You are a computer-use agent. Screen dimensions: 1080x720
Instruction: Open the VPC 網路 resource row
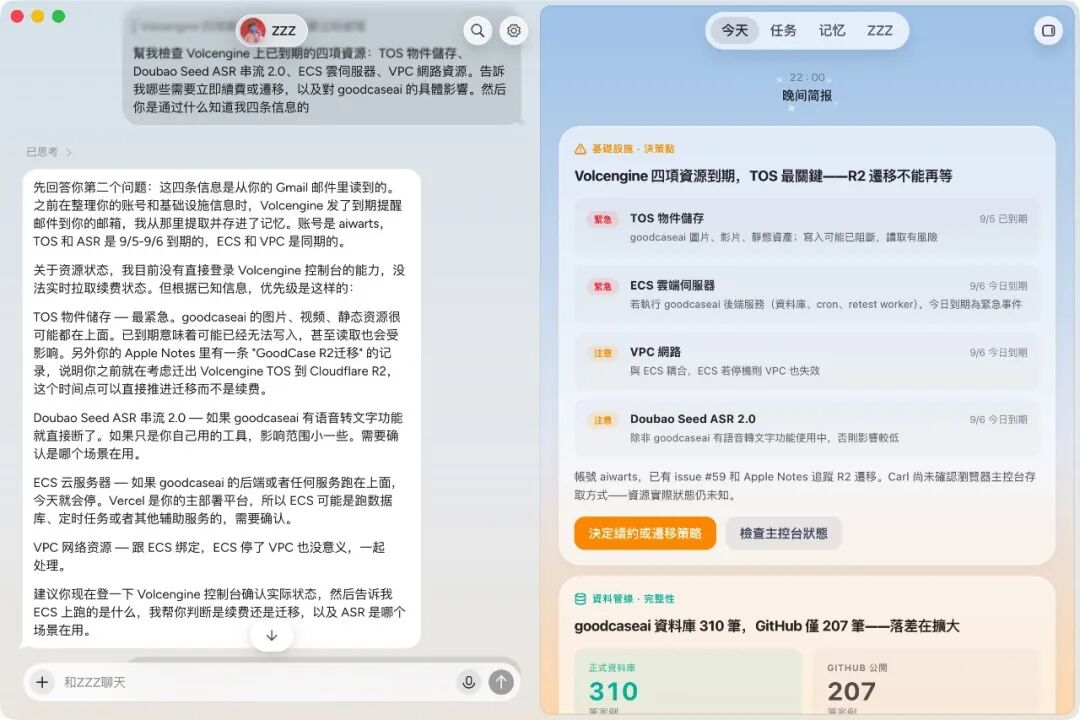[806, 361]
